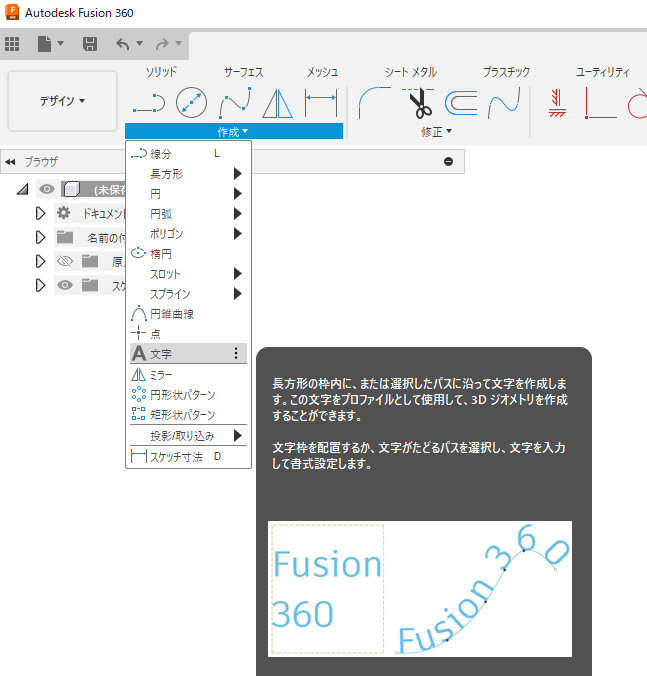
Task: Select the サーフェス tab
Action: pyautogui.click(x=244, y=72)
